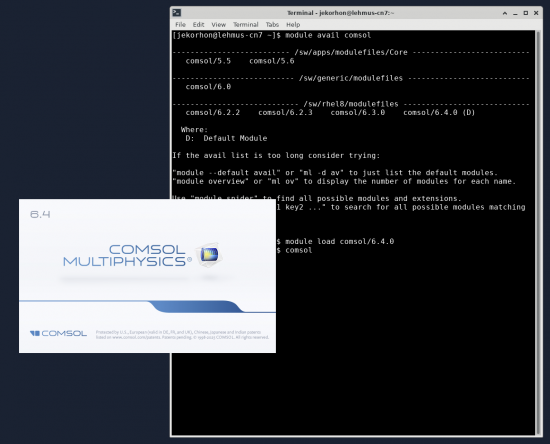Viewport: 550px width, 444px height.
Task: Close the Terminal window
Action: click(x=536, y=13)
